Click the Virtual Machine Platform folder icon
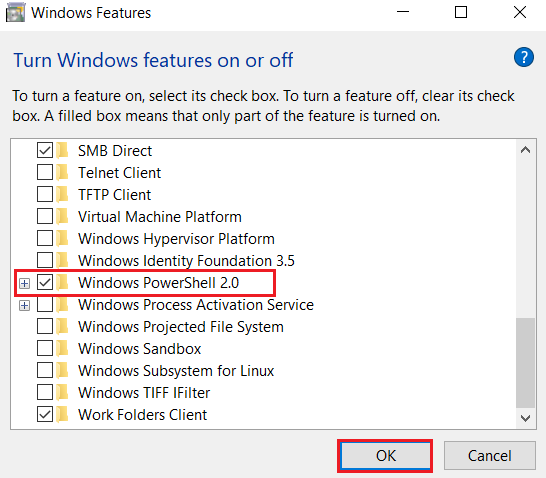The width and height of the screenshot is (546, 478). click(x=62, y=216)
